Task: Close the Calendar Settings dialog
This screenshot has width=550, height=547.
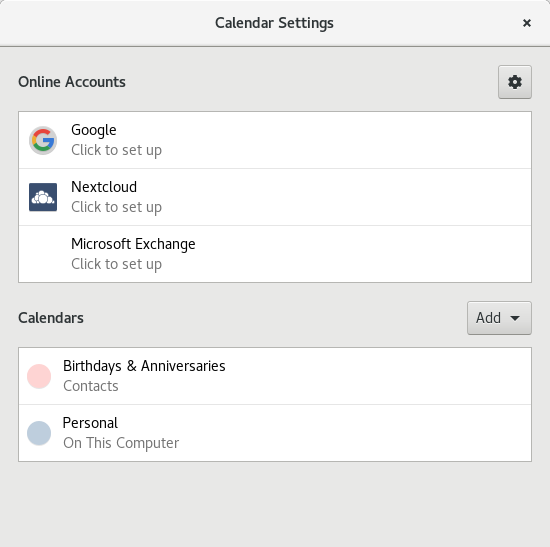Action: pyautogui.click(x=526, y=23)
